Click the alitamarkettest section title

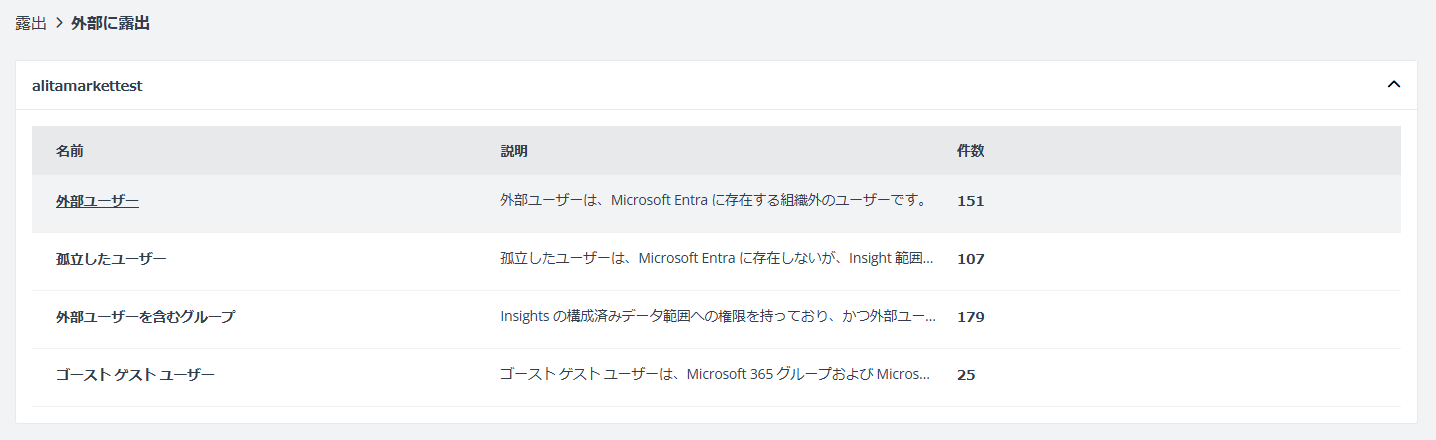[87, 86]
